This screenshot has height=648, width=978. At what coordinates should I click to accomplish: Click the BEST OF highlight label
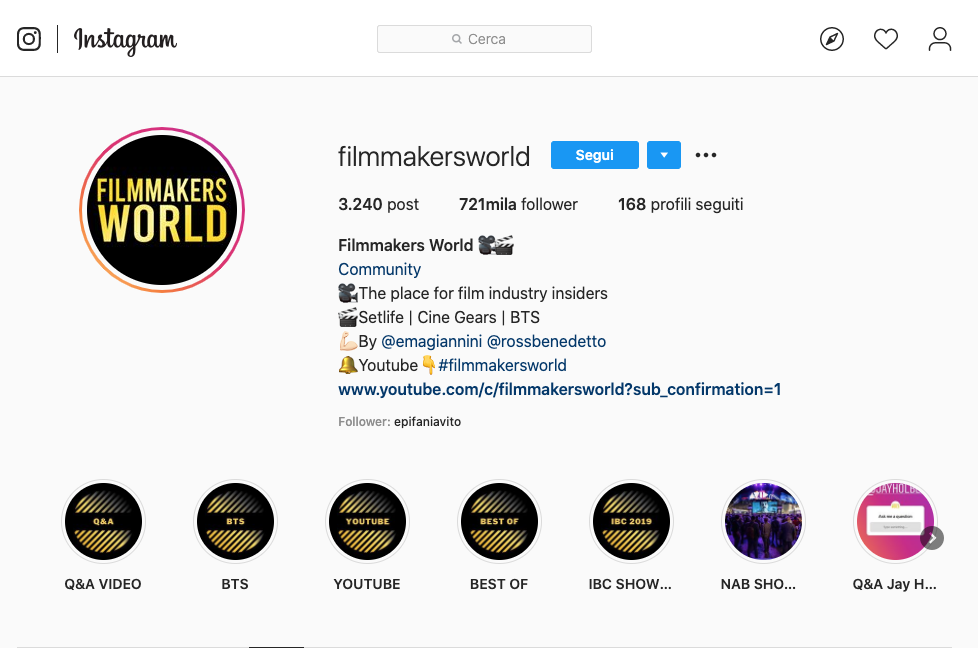click(499, 584)
